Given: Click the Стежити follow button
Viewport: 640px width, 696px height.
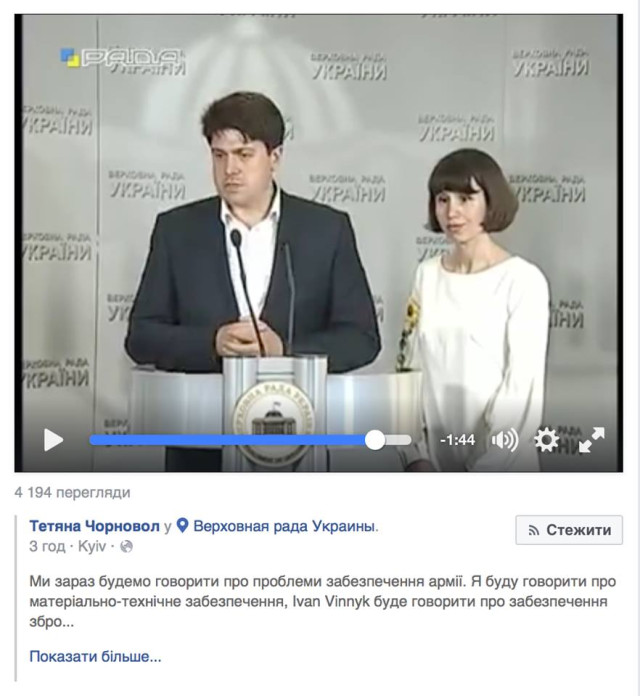Looking at the screenshot, I should coord(569,530).
